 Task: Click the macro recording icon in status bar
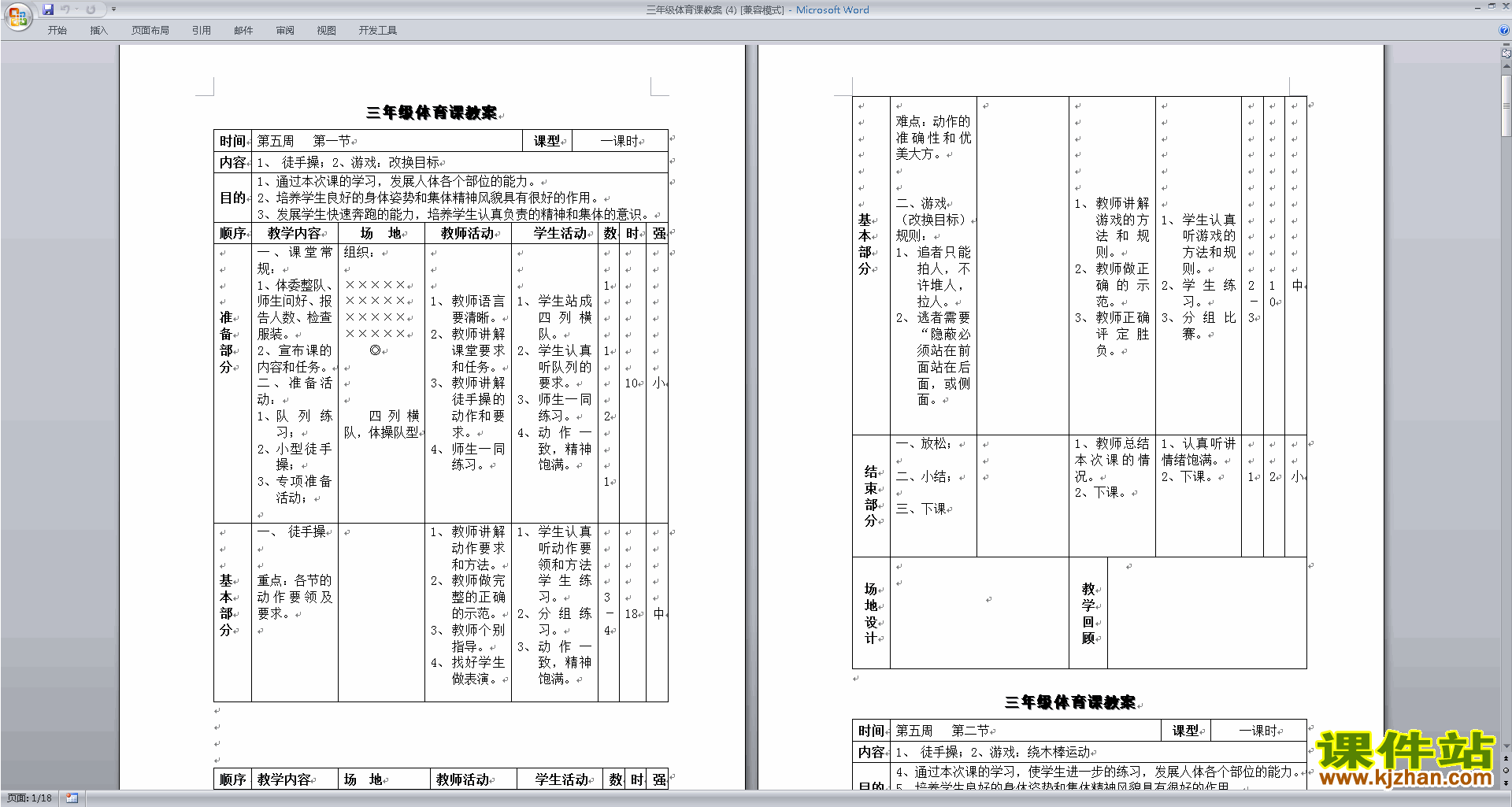tap(72, 798)
